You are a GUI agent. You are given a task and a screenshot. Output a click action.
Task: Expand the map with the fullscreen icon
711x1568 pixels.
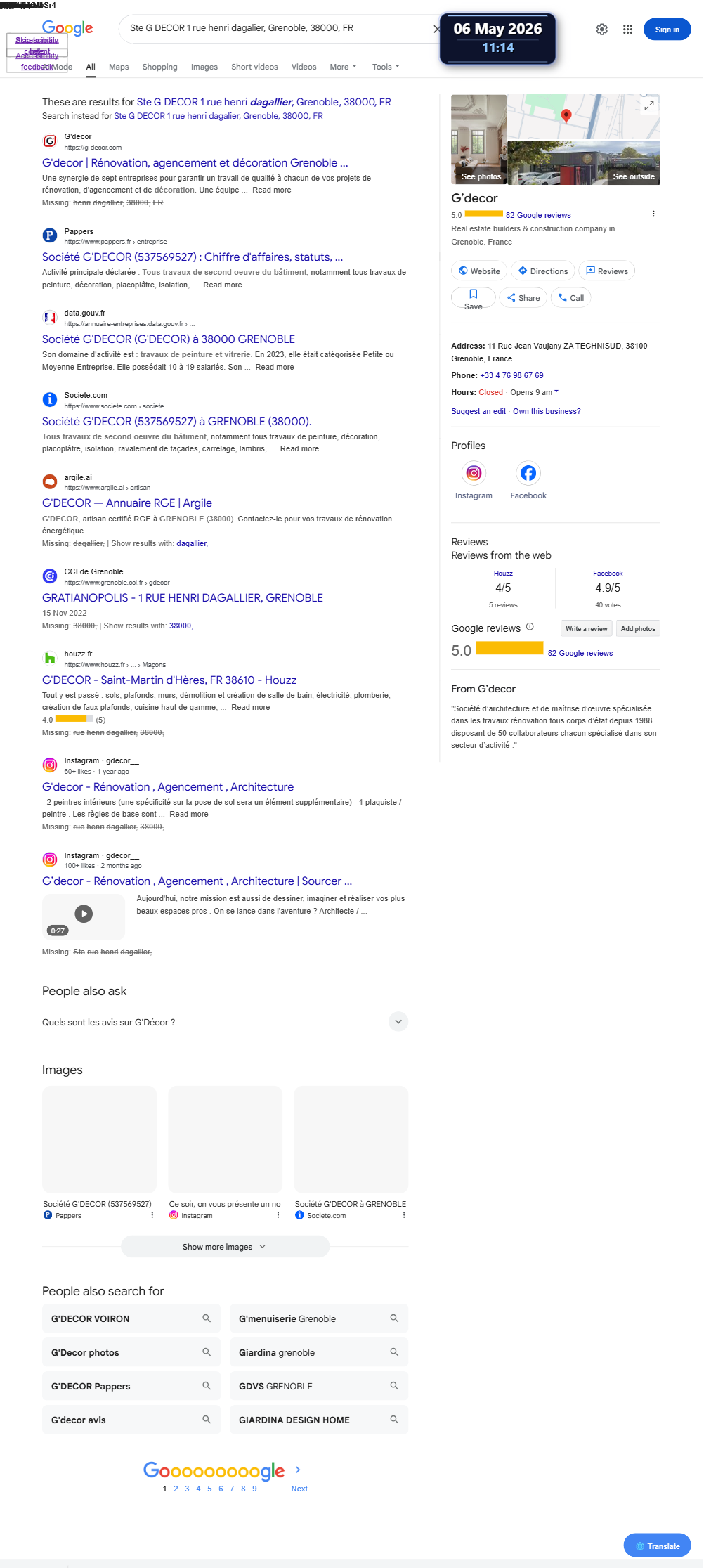pyautogui.click(x=649, y=105)
